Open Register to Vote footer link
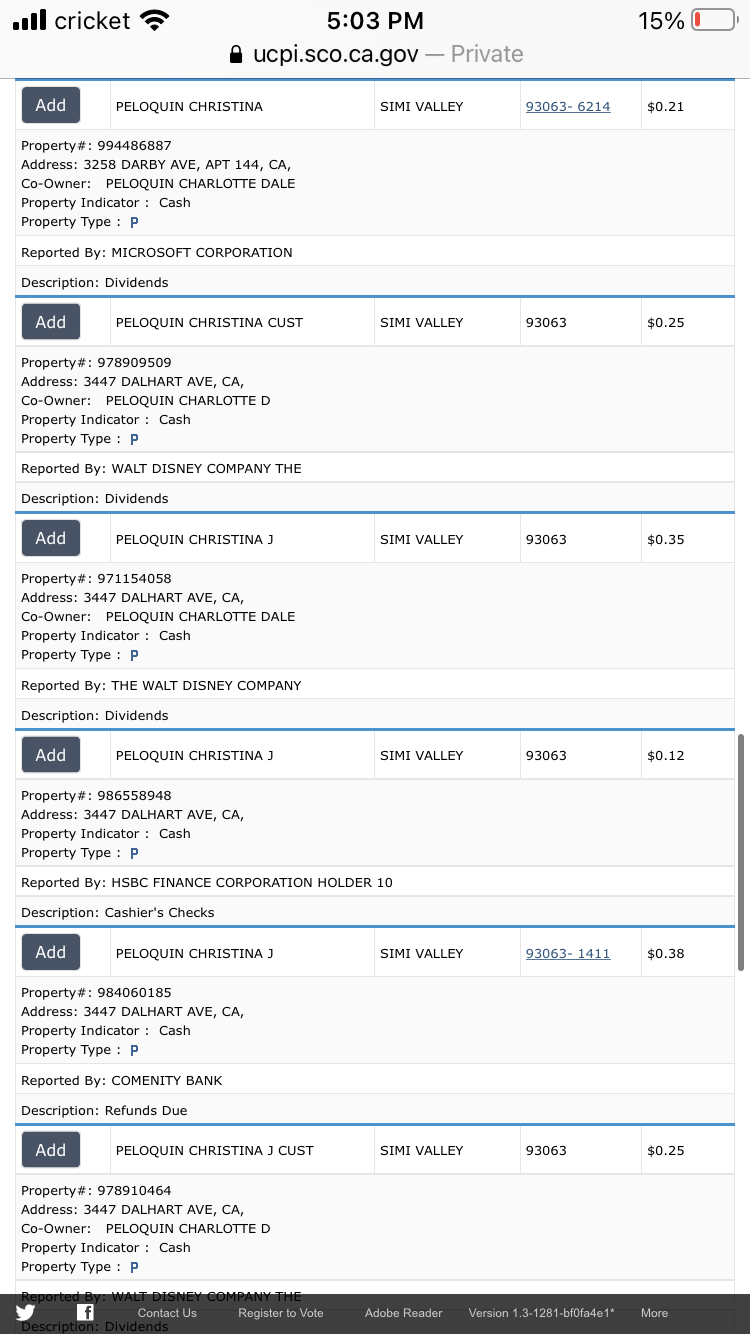Image resolution: width=750 pixels, height=1334 pixels. (x=281, y=1313)
